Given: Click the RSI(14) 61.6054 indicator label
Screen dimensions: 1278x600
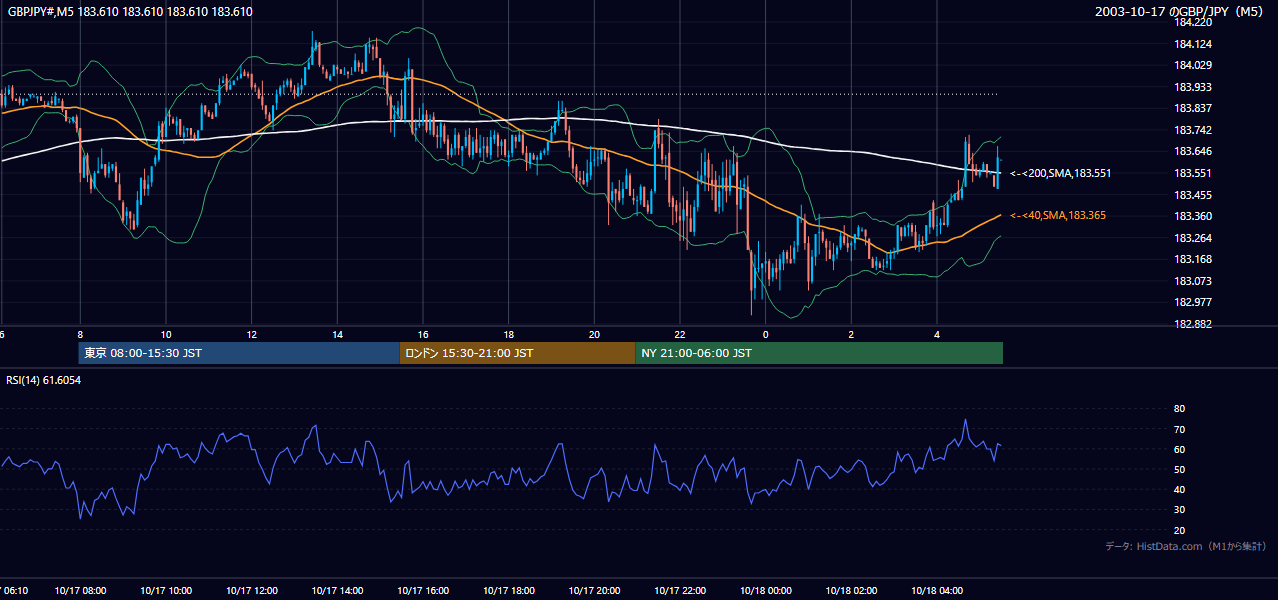Looking at the screenshot, I should pyautogui.click(x=44, y=380).
